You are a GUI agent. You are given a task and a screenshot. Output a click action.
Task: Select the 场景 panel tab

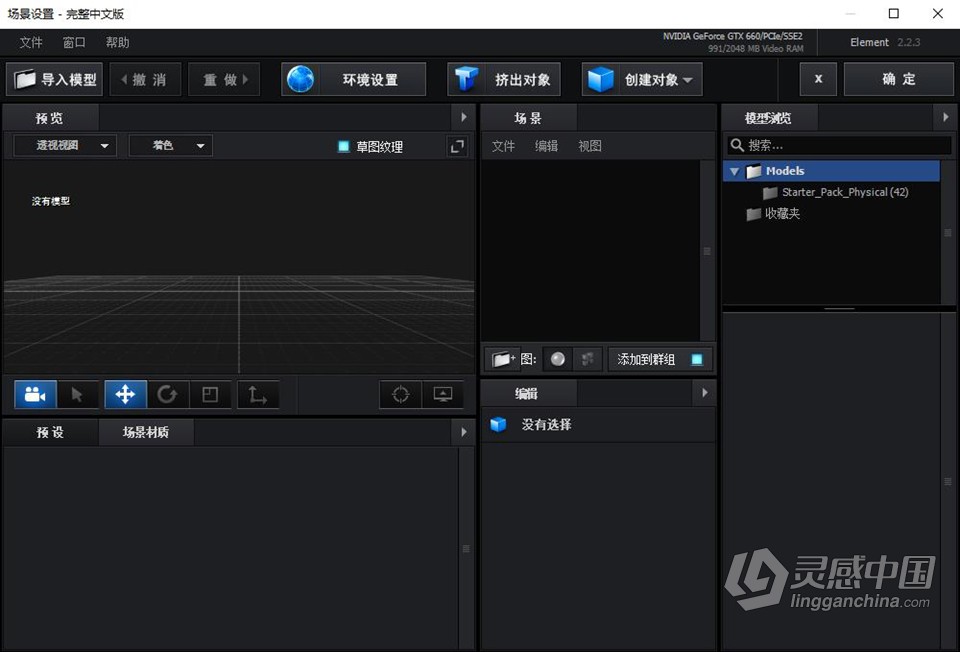(x=528, y=118)
